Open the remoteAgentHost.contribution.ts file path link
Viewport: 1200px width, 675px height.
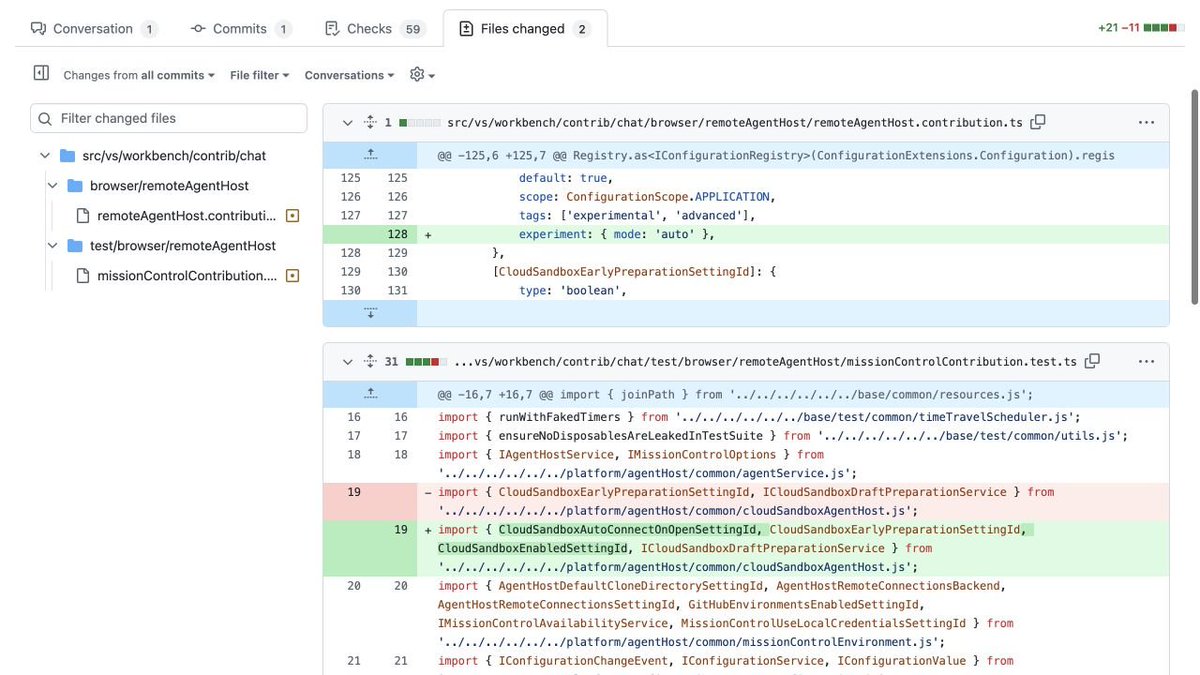coord(735,122)
